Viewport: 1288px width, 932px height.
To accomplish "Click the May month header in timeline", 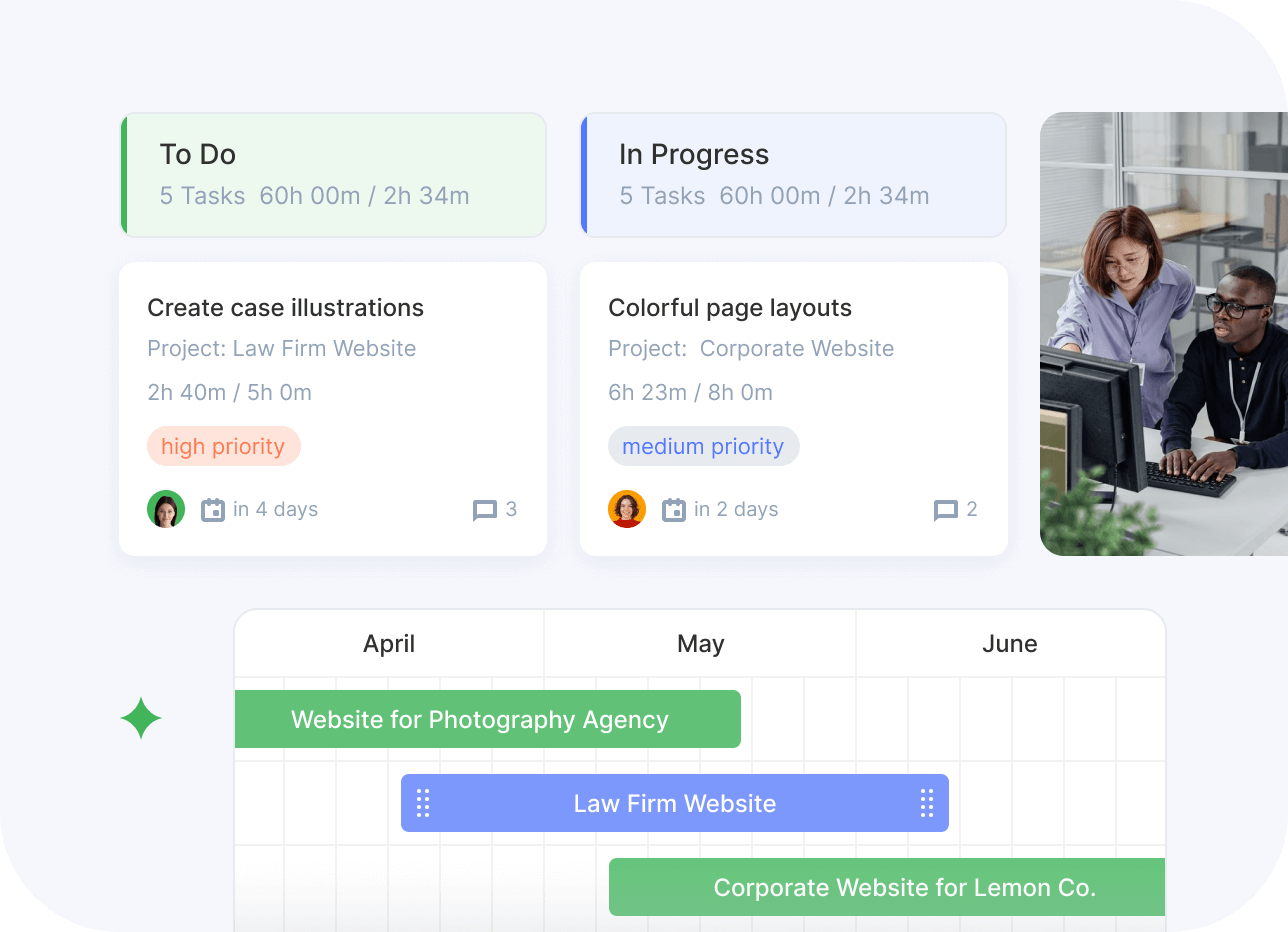I will point(700,644).
